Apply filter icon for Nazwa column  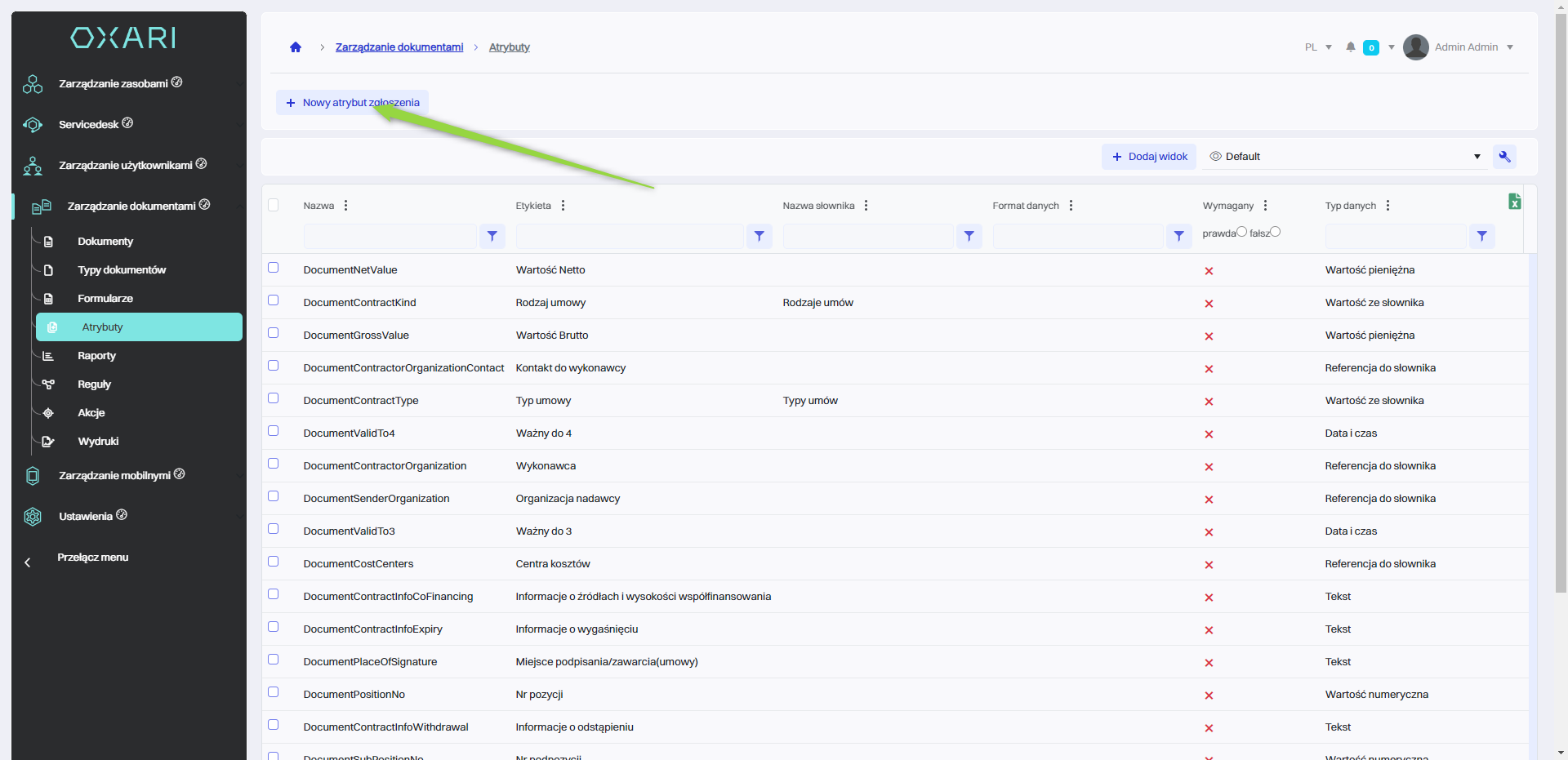492,236
